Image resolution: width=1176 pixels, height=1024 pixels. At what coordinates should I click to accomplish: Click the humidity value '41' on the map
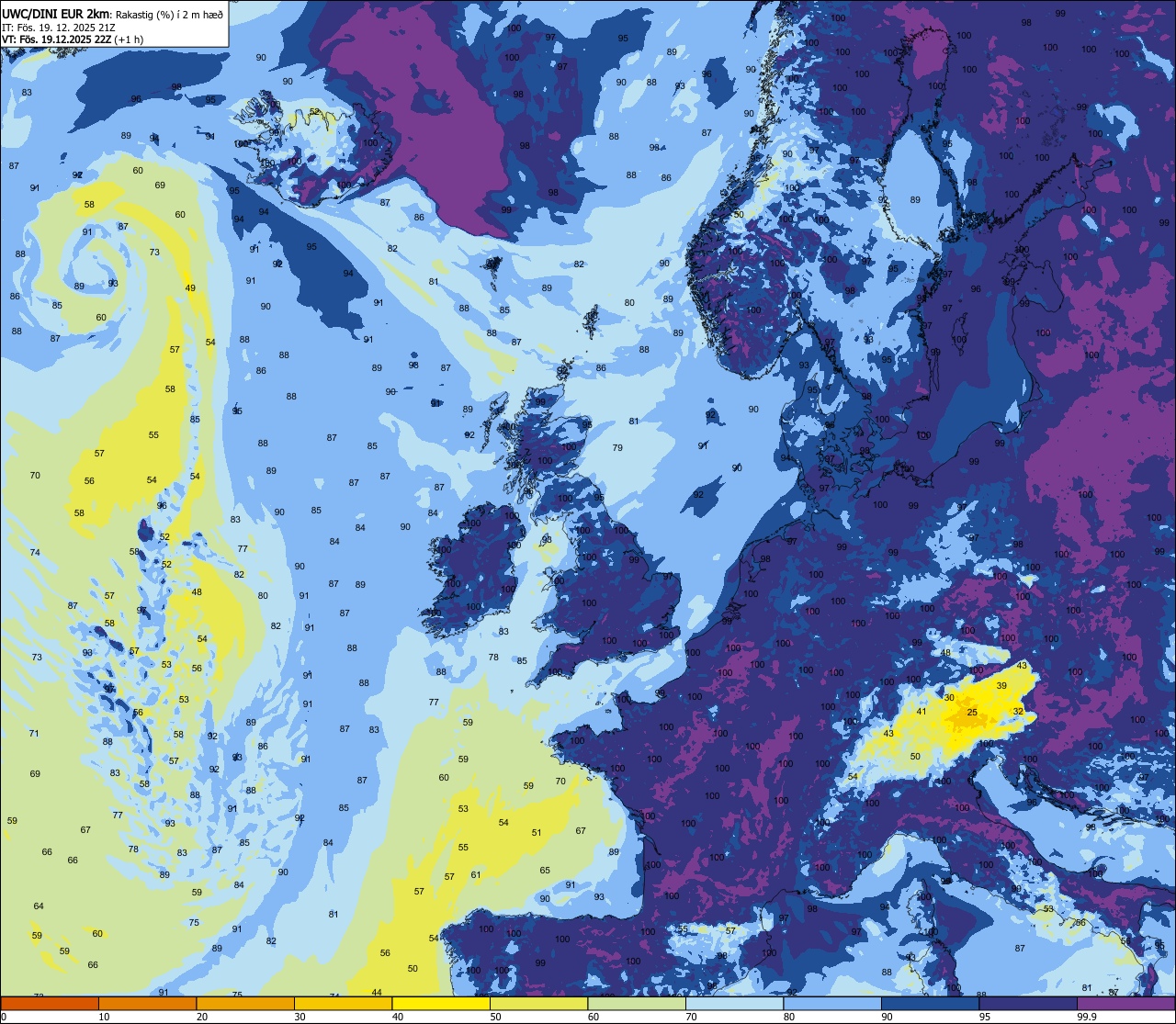922,712
